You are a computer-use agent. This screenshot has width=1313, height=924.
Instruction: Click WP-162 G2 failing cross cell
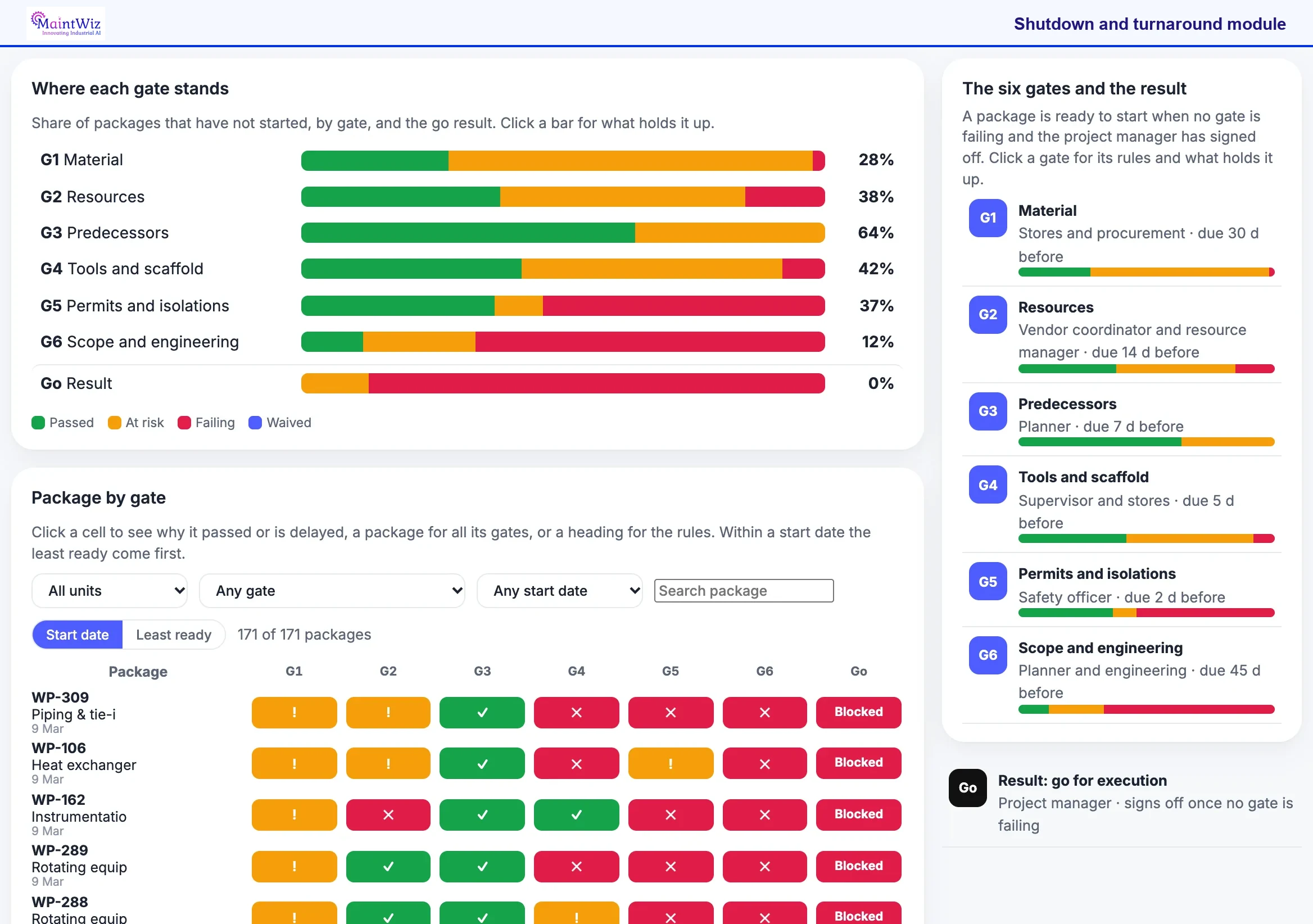[388, 815]
